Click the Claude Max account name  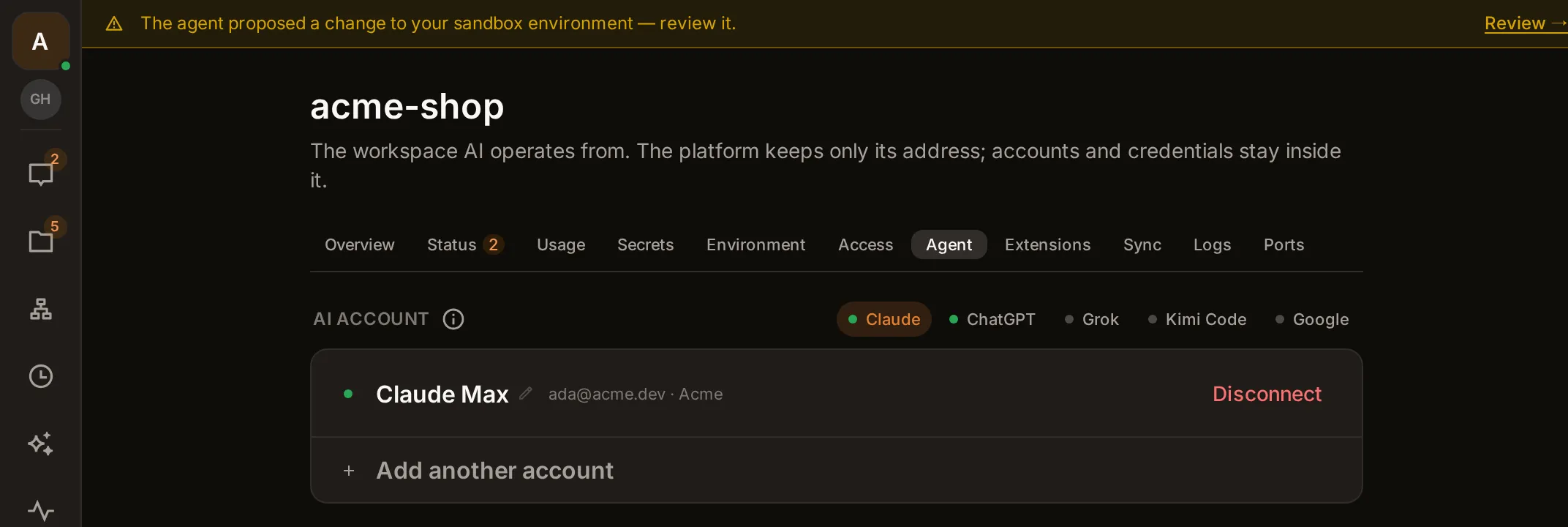[x=442, y=394]
